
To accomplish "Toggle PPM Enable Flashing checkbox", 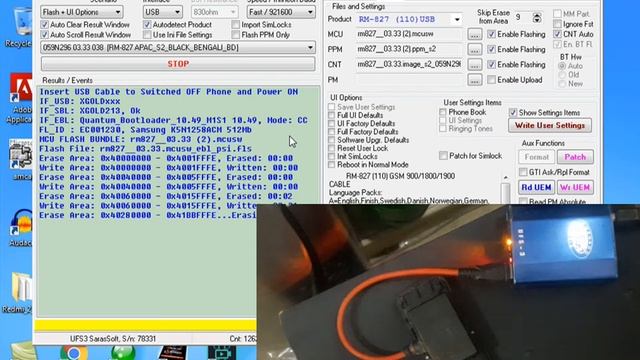I will pyautogui.click(x=491, y=49).
